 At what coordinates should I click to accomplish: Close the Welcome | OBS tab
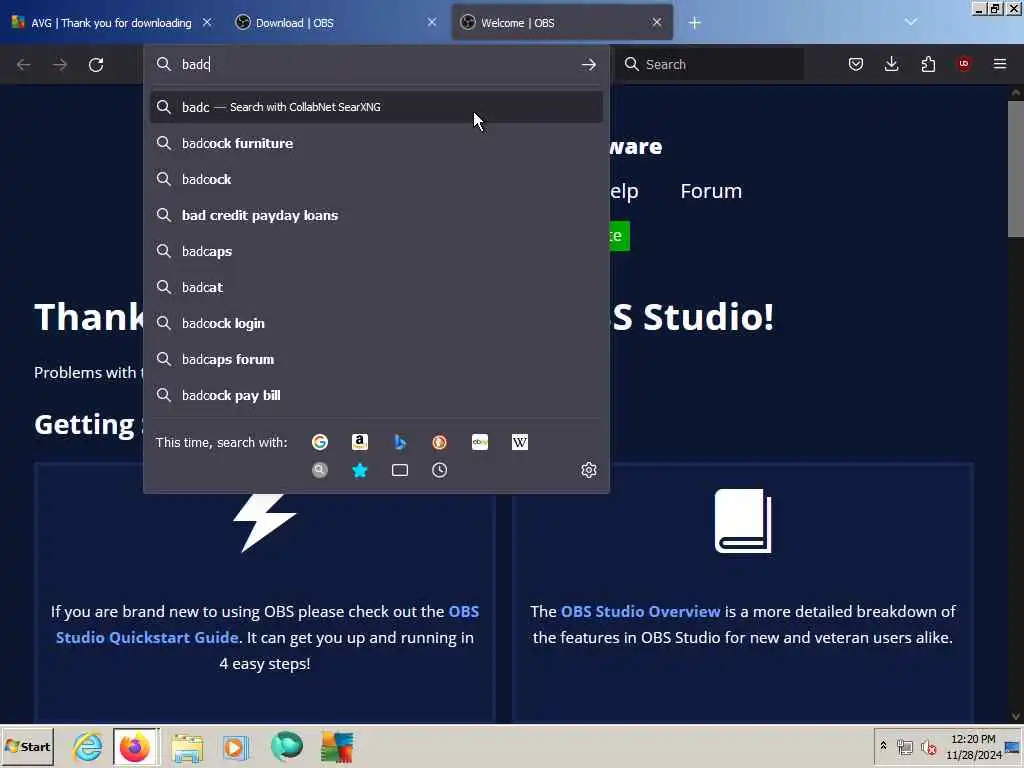[x=657, y=22]
